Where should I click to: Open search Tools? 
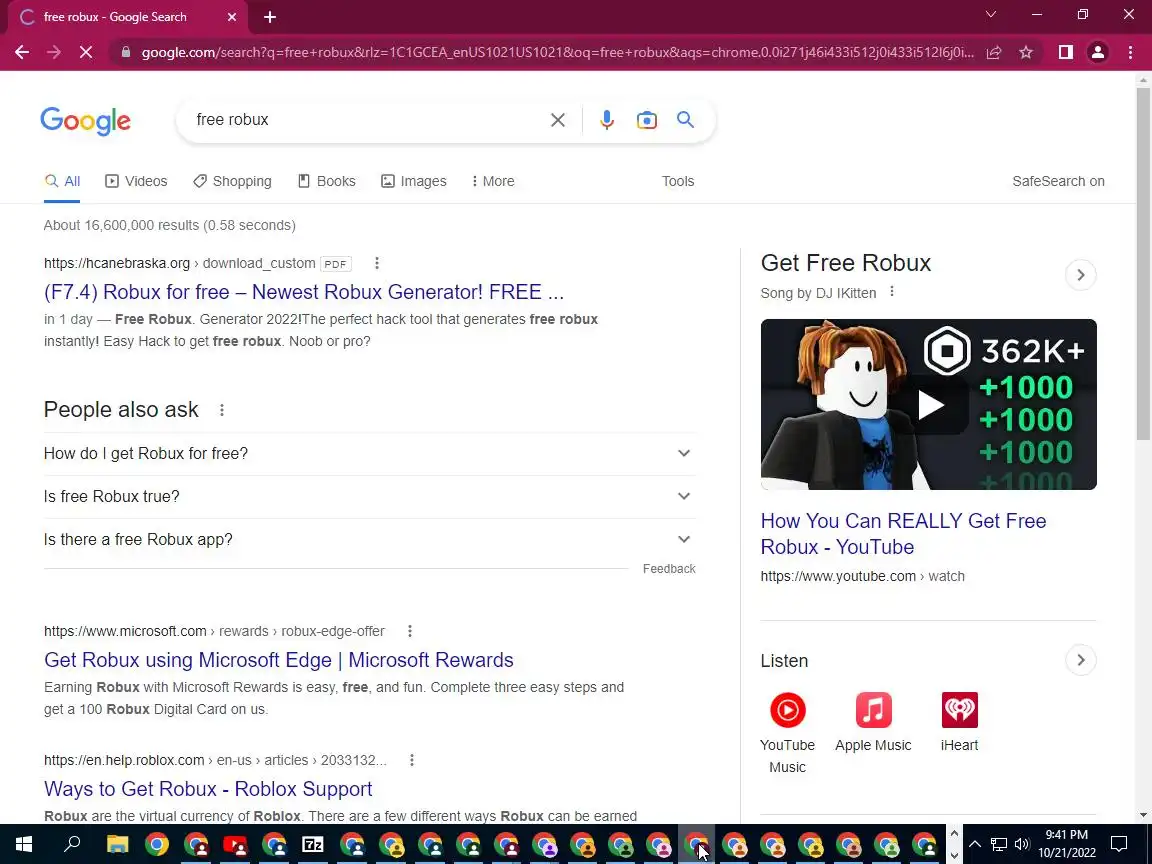(677, 181)
